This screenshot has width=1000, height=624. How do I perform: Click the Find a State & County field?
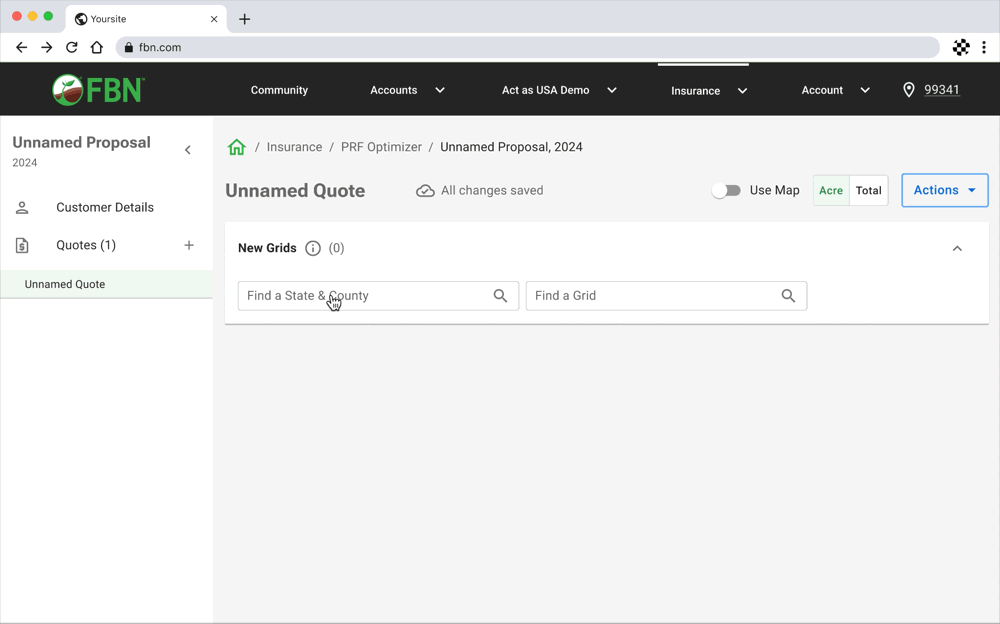coord(378,296)
